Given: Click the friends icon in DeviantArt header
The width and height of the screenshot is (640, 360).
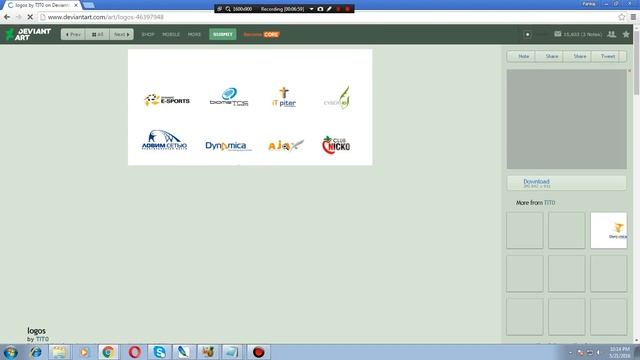Looking at the screenshot, I should coord(611,34).
